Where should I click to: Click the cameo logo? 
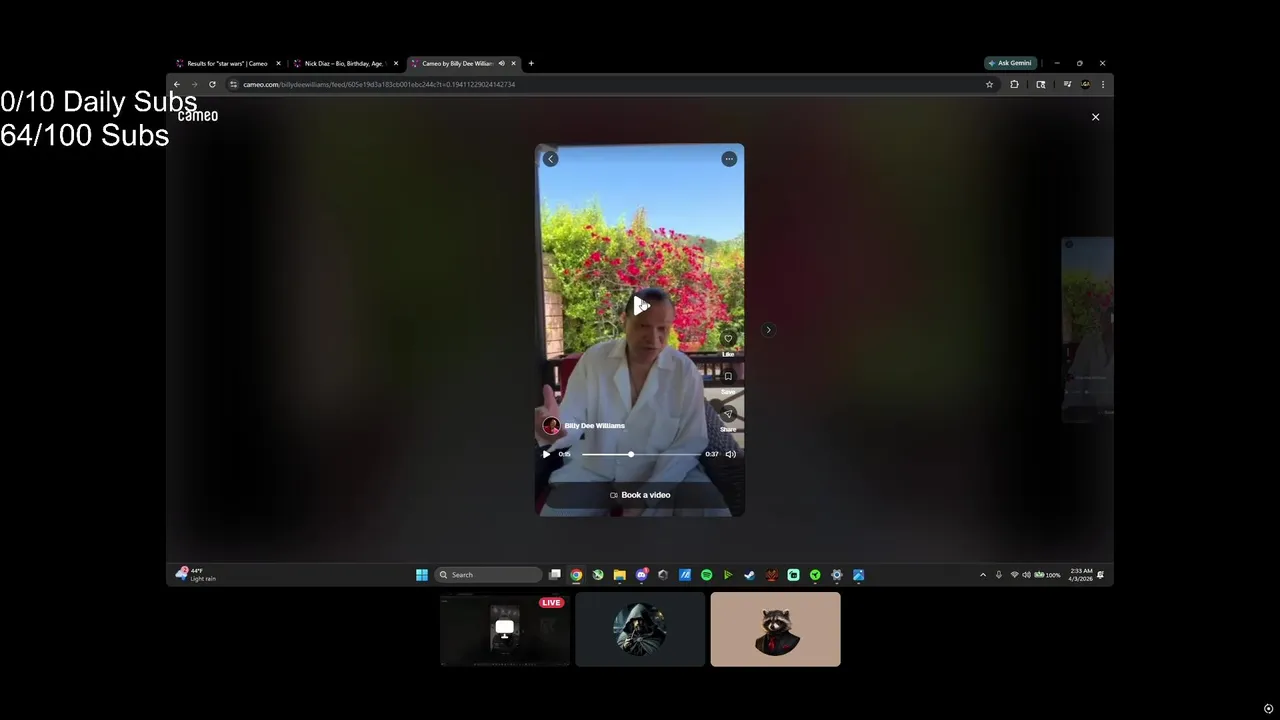pos(198,116)
